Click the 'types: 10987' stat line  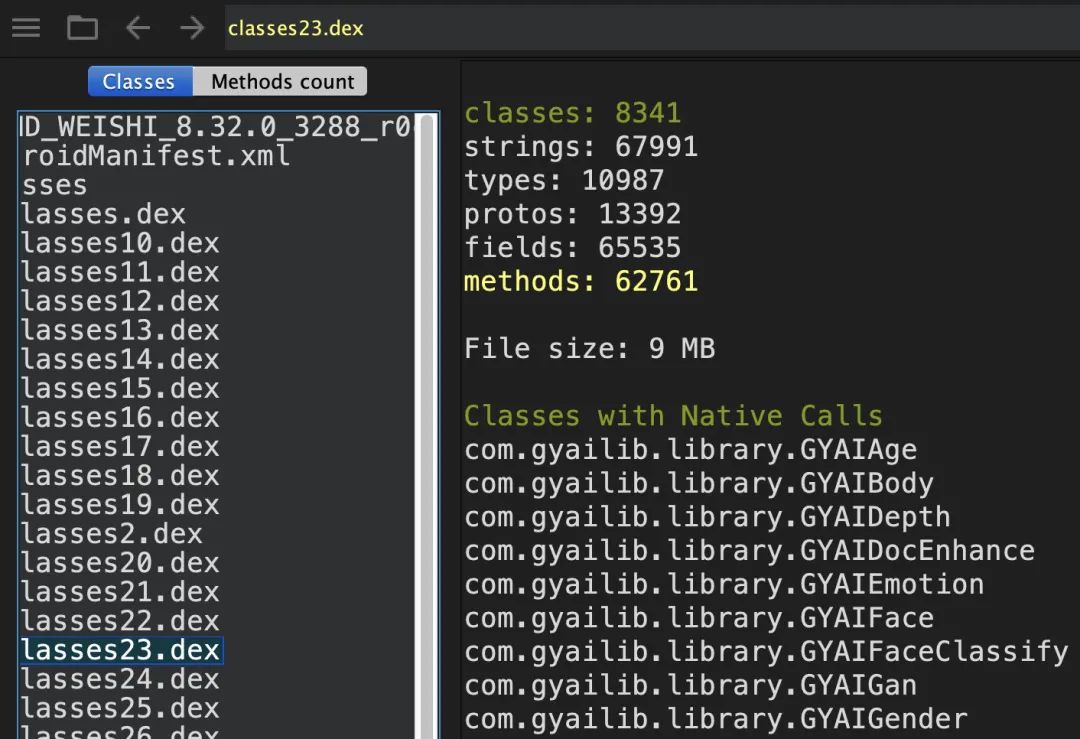pos(564,180)
